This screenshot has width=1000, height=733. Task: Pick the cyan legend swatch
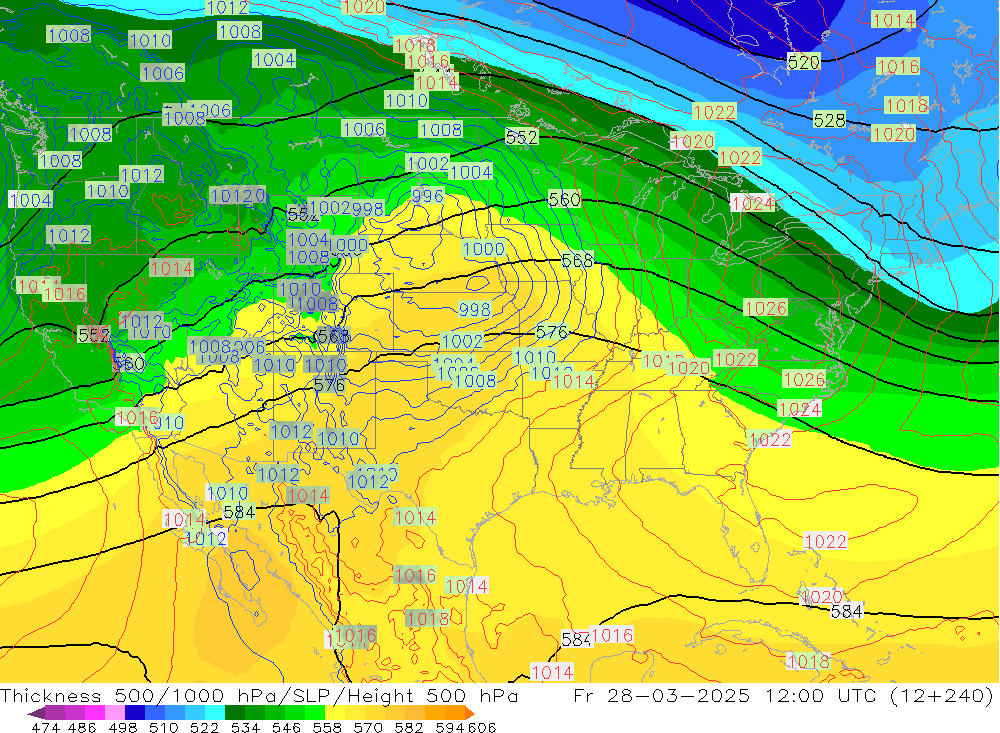215,713
